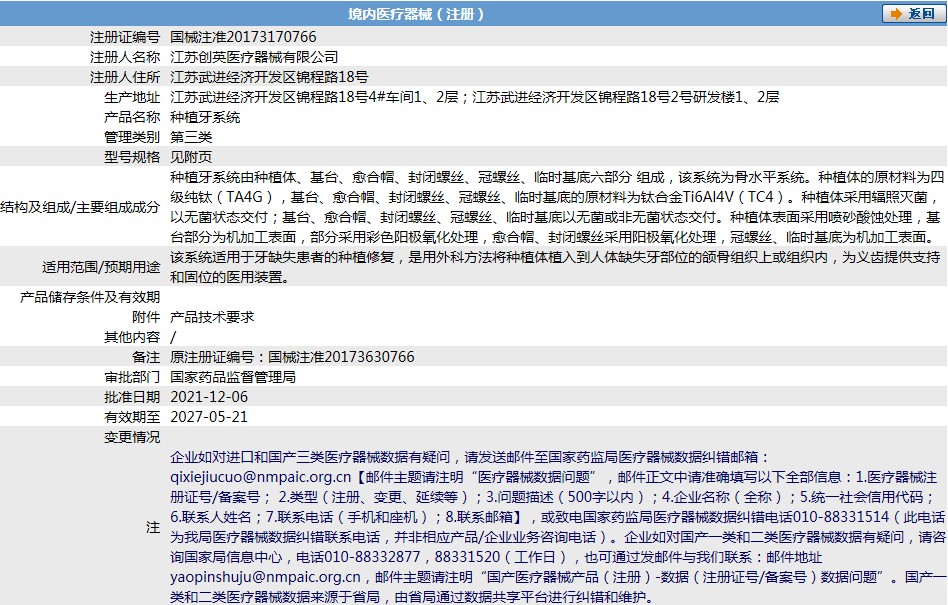This screenshot has width=948, height=605.
Task: Click intended use text starting 该系统适用于牙缺失患者
Action: click(x=555, y=267)
